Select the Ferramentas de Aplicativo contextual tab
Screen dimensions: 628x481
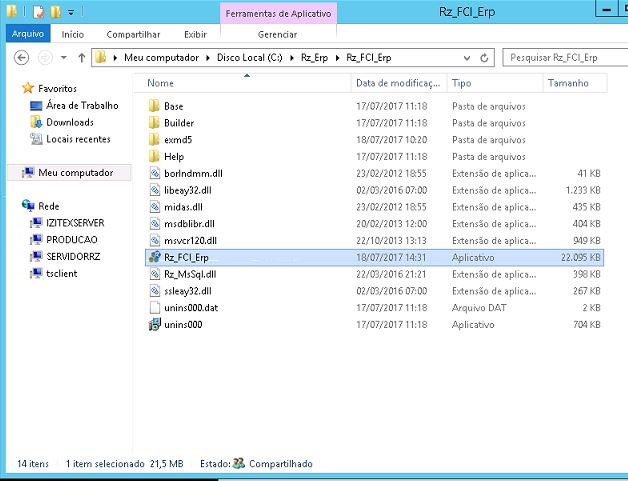pos(278,14)
